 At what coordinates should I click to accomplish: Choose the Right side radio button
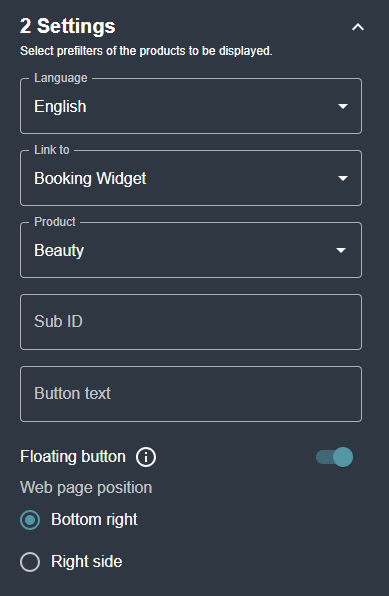30,562
